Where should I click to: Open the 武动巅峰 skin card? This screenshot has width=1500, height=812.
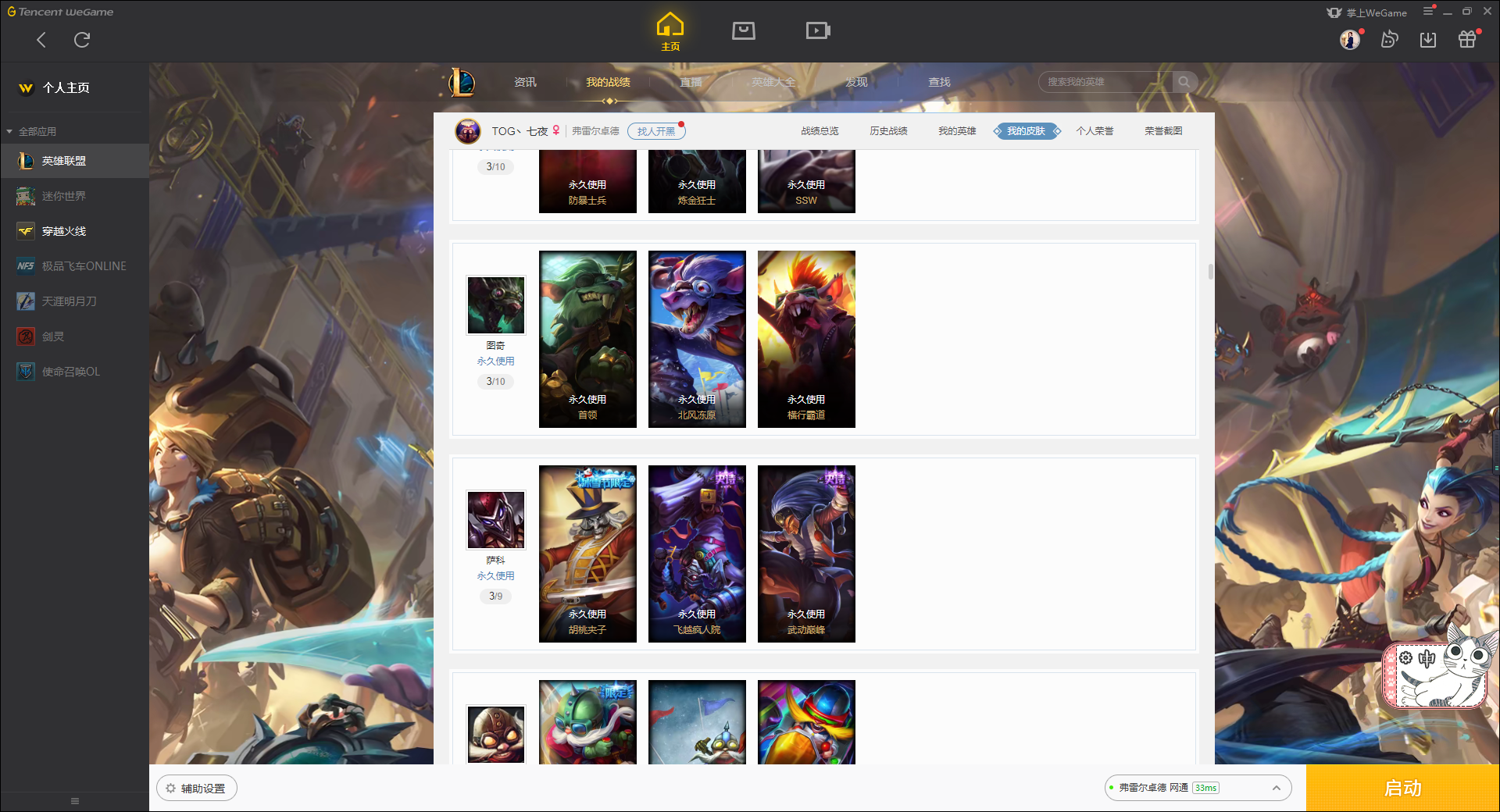(806, 554)
